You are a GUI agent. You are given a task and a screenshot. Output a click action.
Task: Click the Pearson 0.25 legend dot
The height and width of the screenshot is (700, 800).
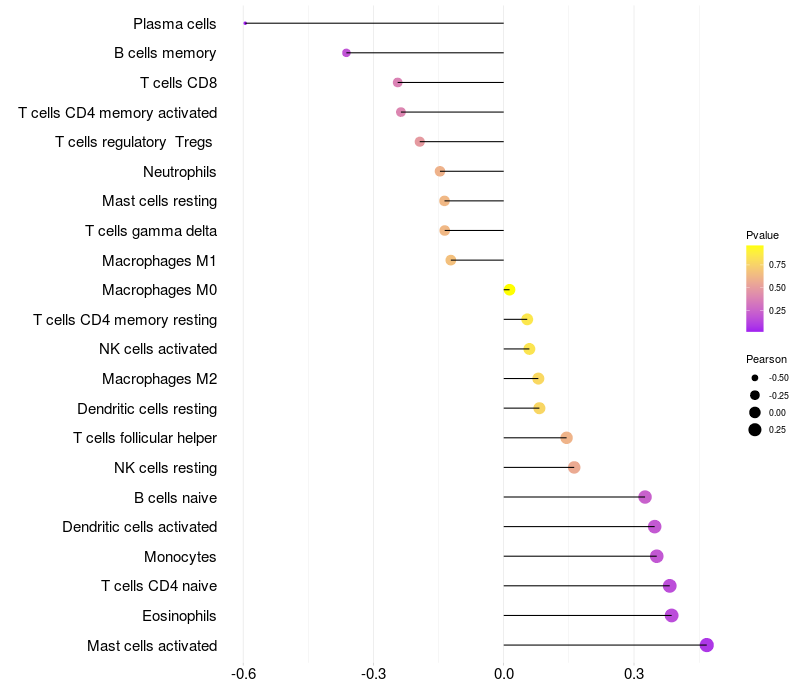coord(755,430)
